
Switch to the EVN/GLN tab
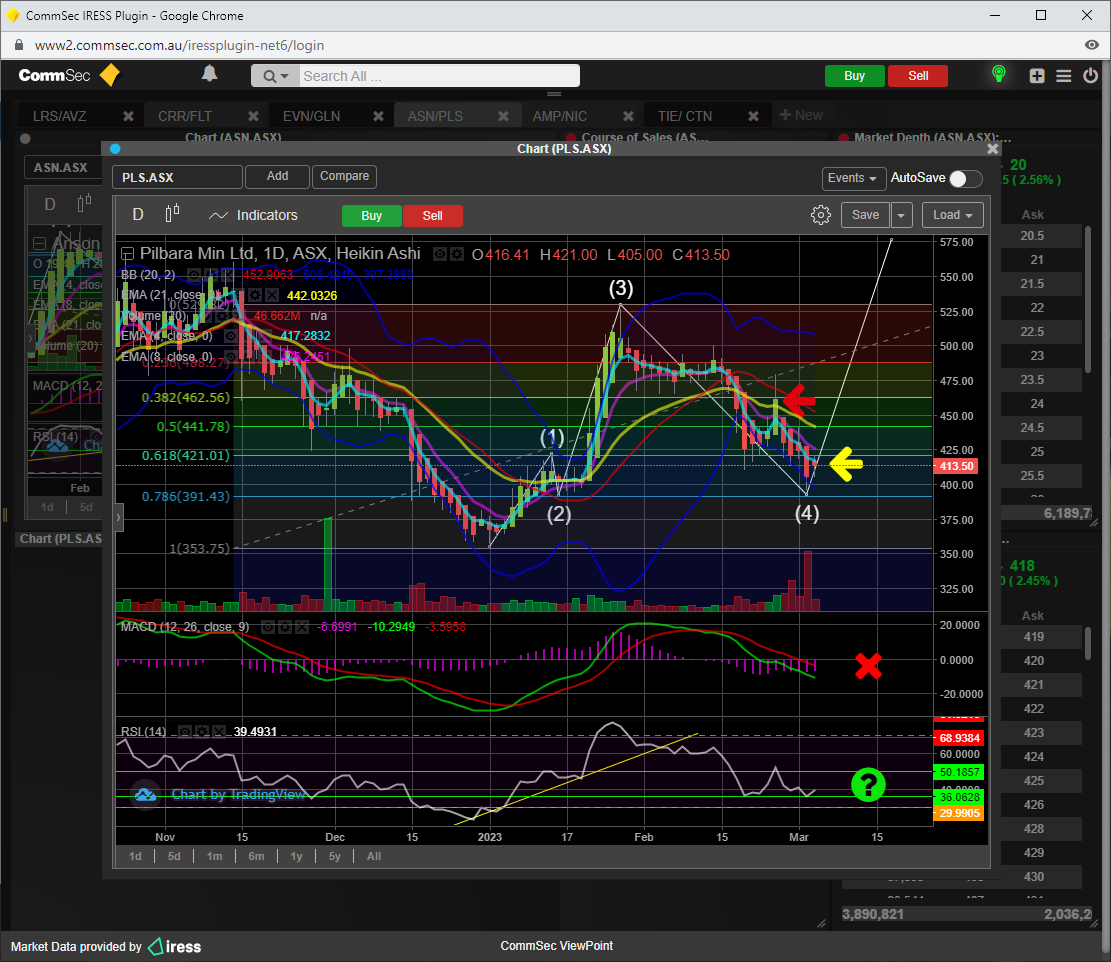tap(312, 116)
